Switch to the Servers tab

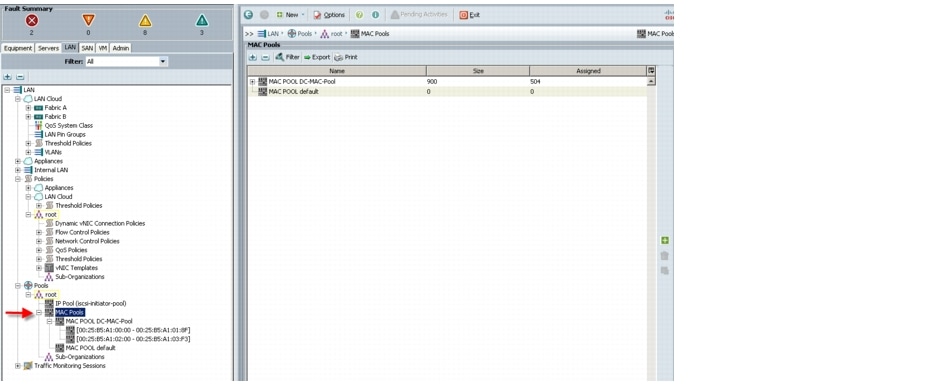48,48
